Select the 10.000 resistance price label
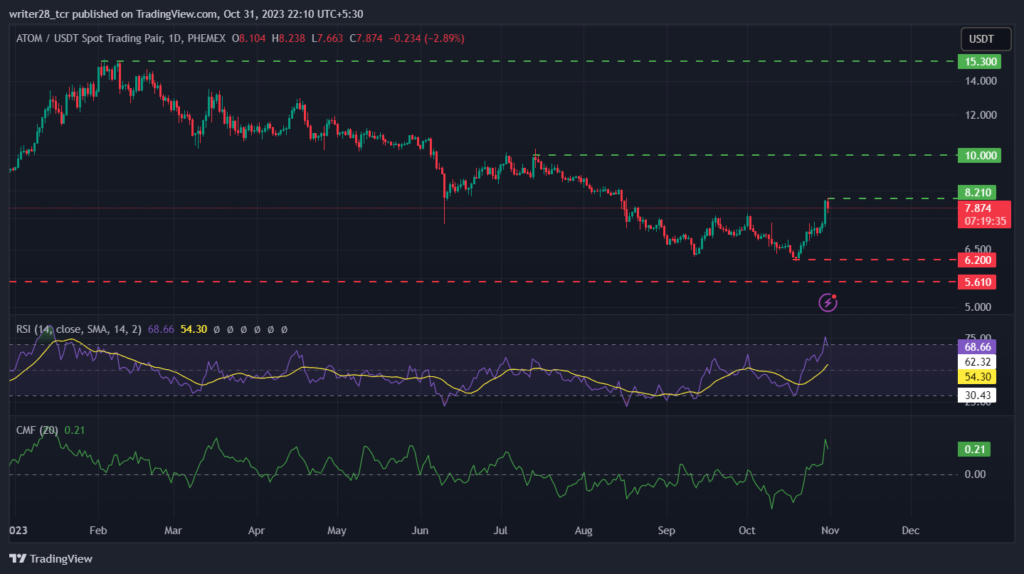The height and width of the screenshot is (574, 1024). 979,155
